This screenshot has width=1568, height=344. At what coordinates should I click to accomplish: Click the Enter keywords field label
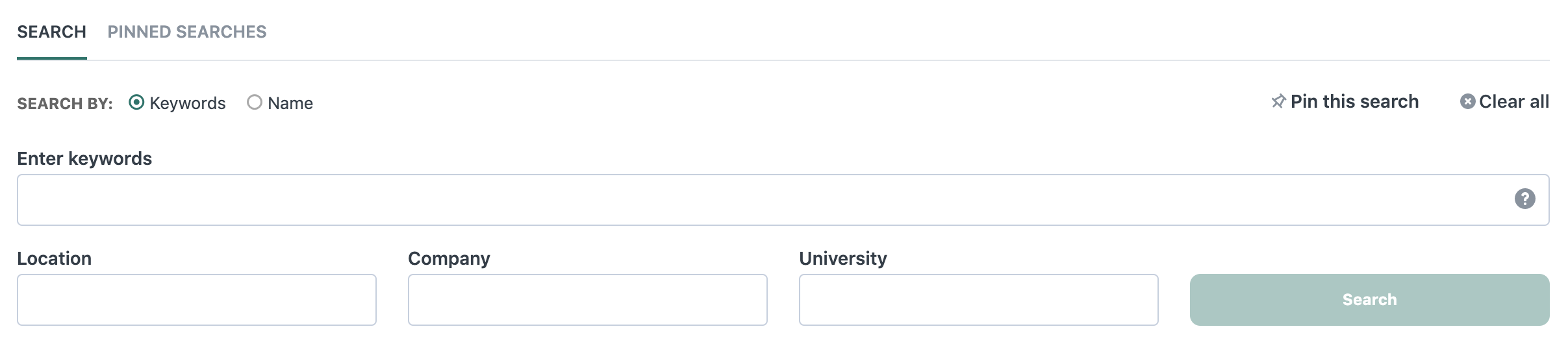(x=84, y=159)
